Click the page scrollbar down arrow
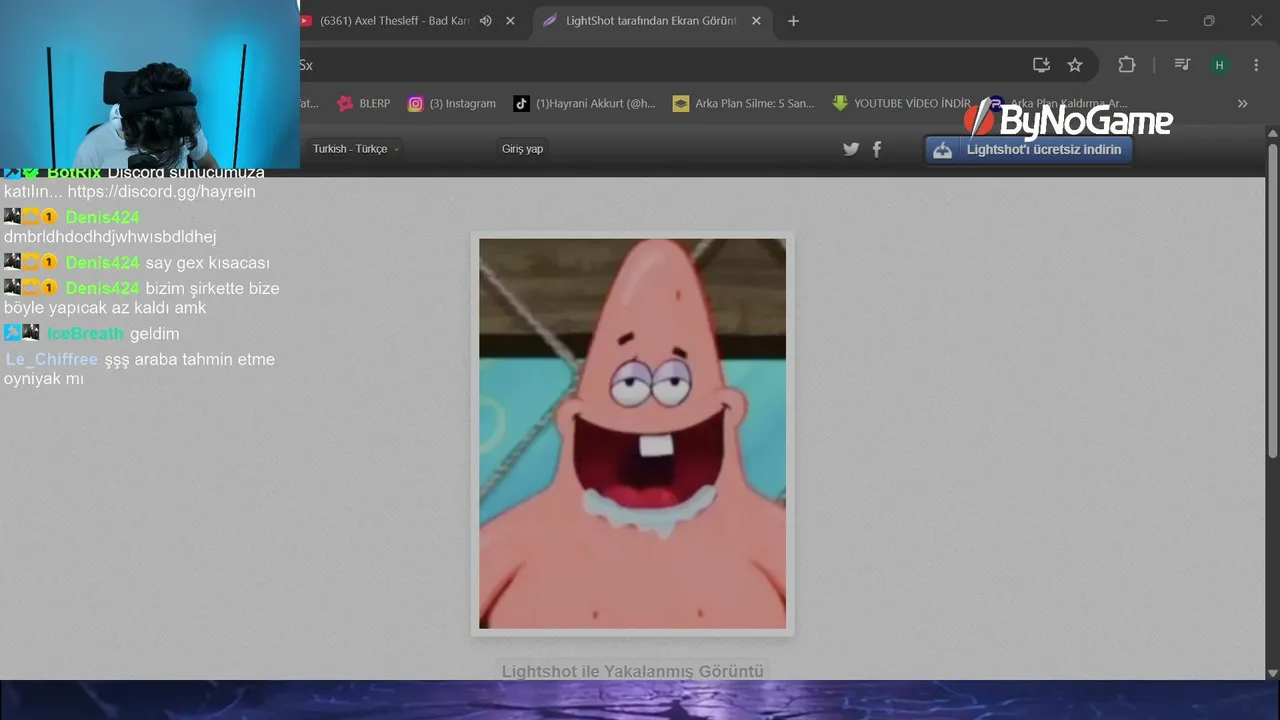1280x720 pixels. [1272, 673]
